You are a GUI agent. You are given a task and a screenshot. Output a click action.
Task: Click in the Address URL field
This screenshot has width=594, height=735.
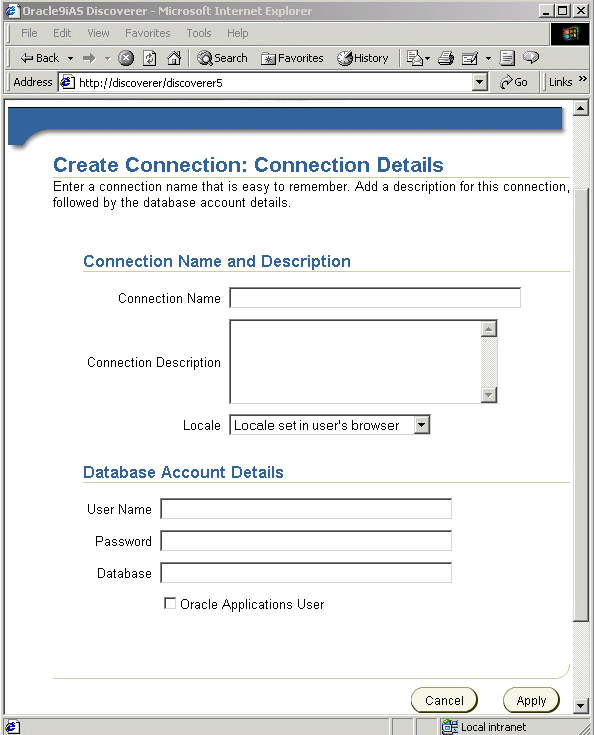click(274, 82)
